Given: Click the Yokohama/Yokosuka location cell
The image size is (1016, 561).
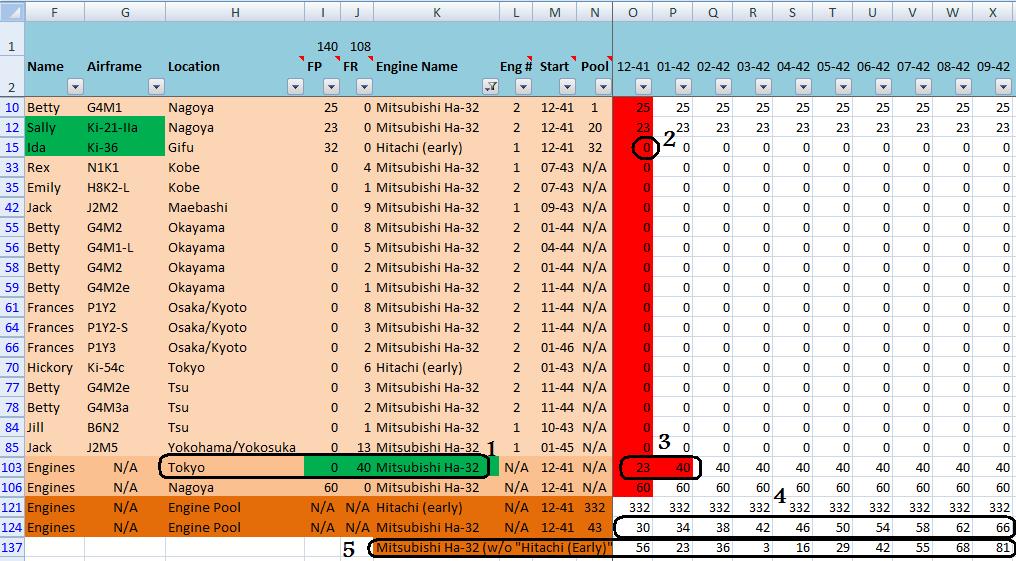Looking at the screenshot, I should pos(235,447).
